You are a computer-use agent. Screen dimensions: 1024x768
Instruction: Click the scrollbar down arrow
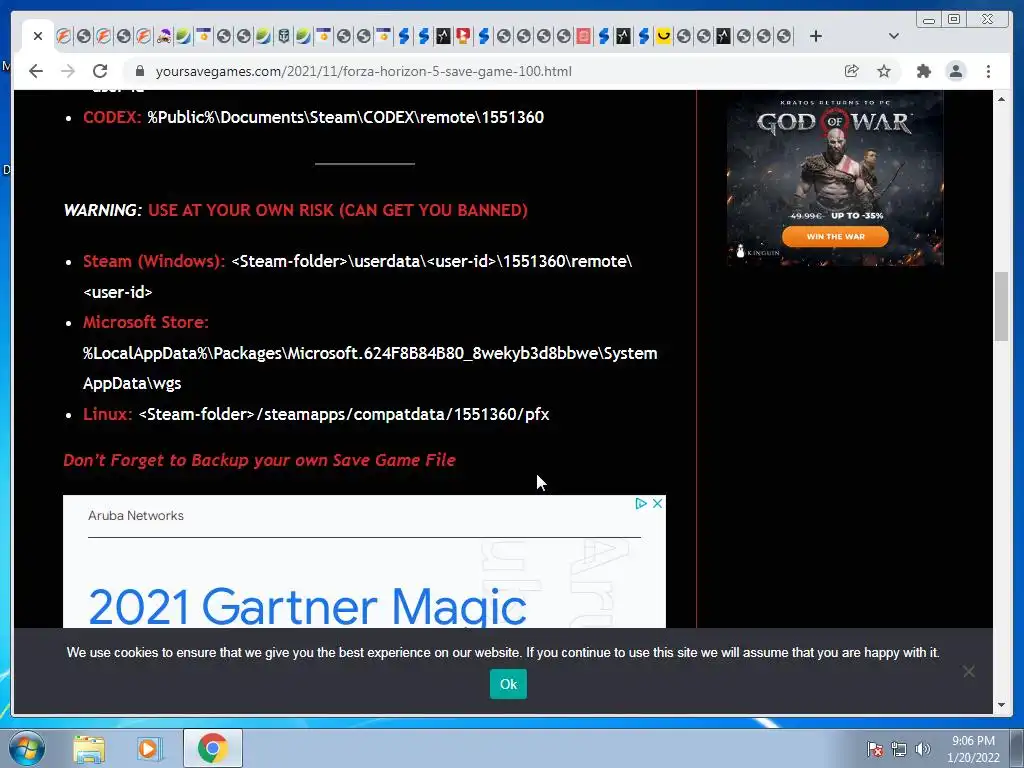pyautogui.click(x=1001, y=705)
